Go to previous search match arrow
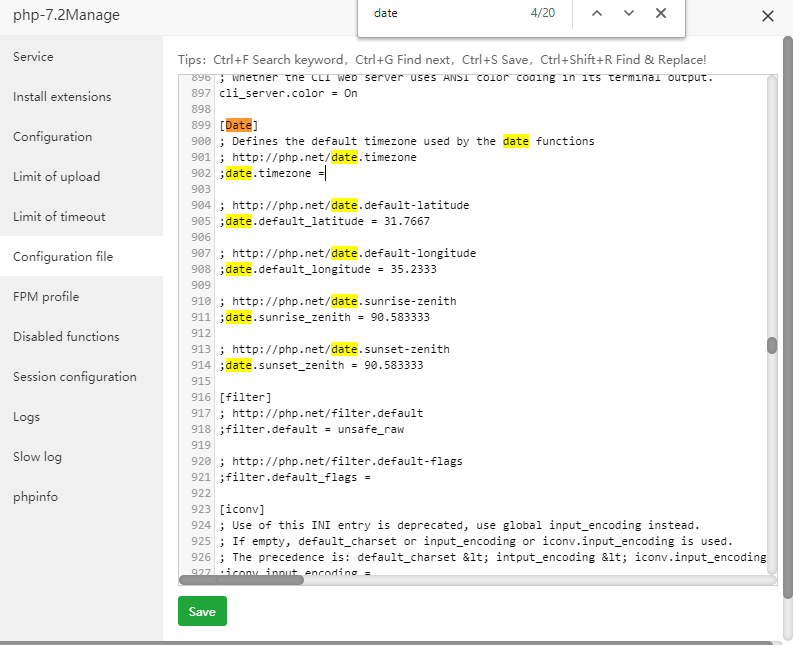The height and width of the screenshot is (645, 793). 597,13
